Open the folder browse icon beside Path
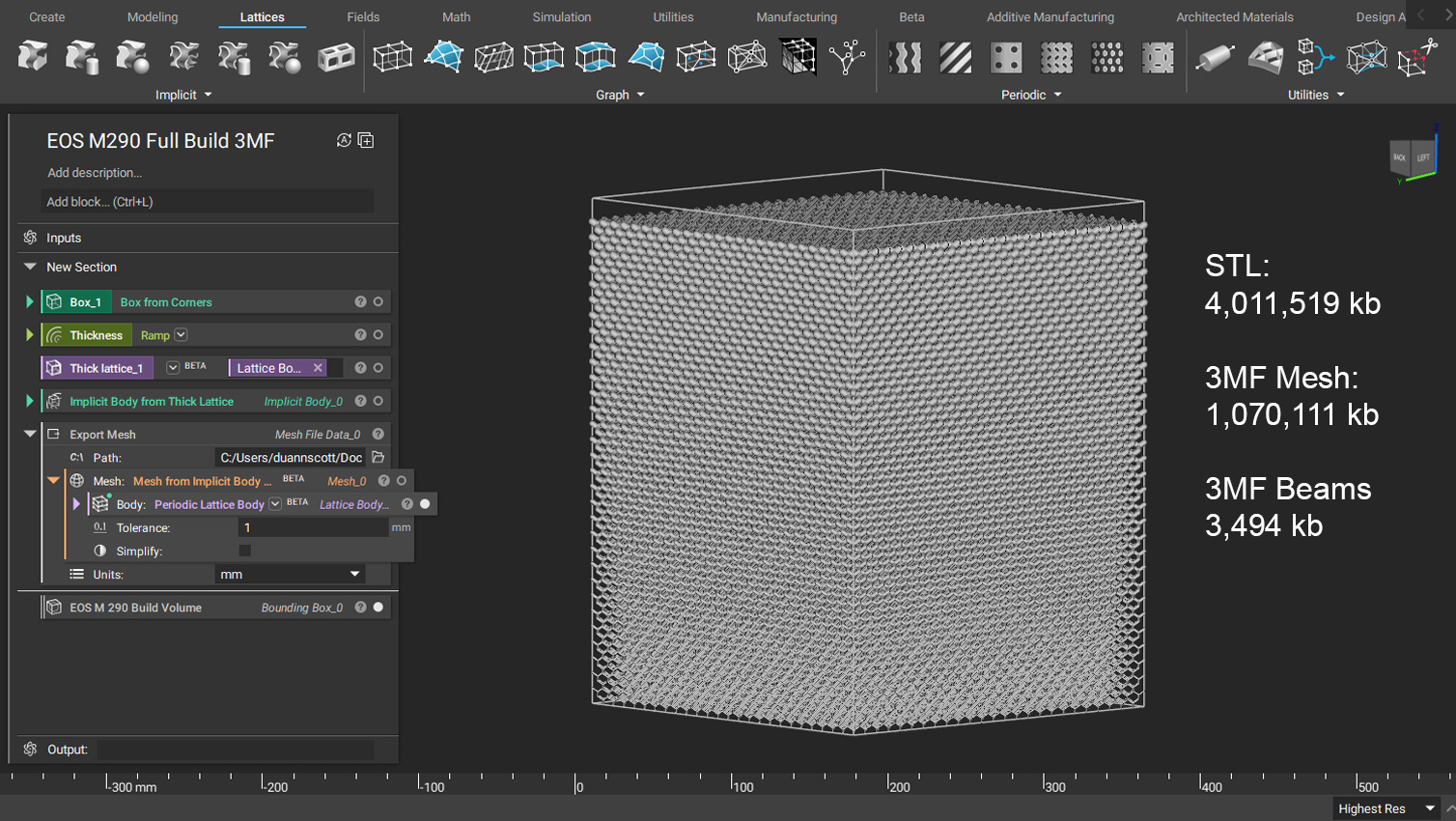This screenshot has height=821, width=1456. [x=378, y=457]
